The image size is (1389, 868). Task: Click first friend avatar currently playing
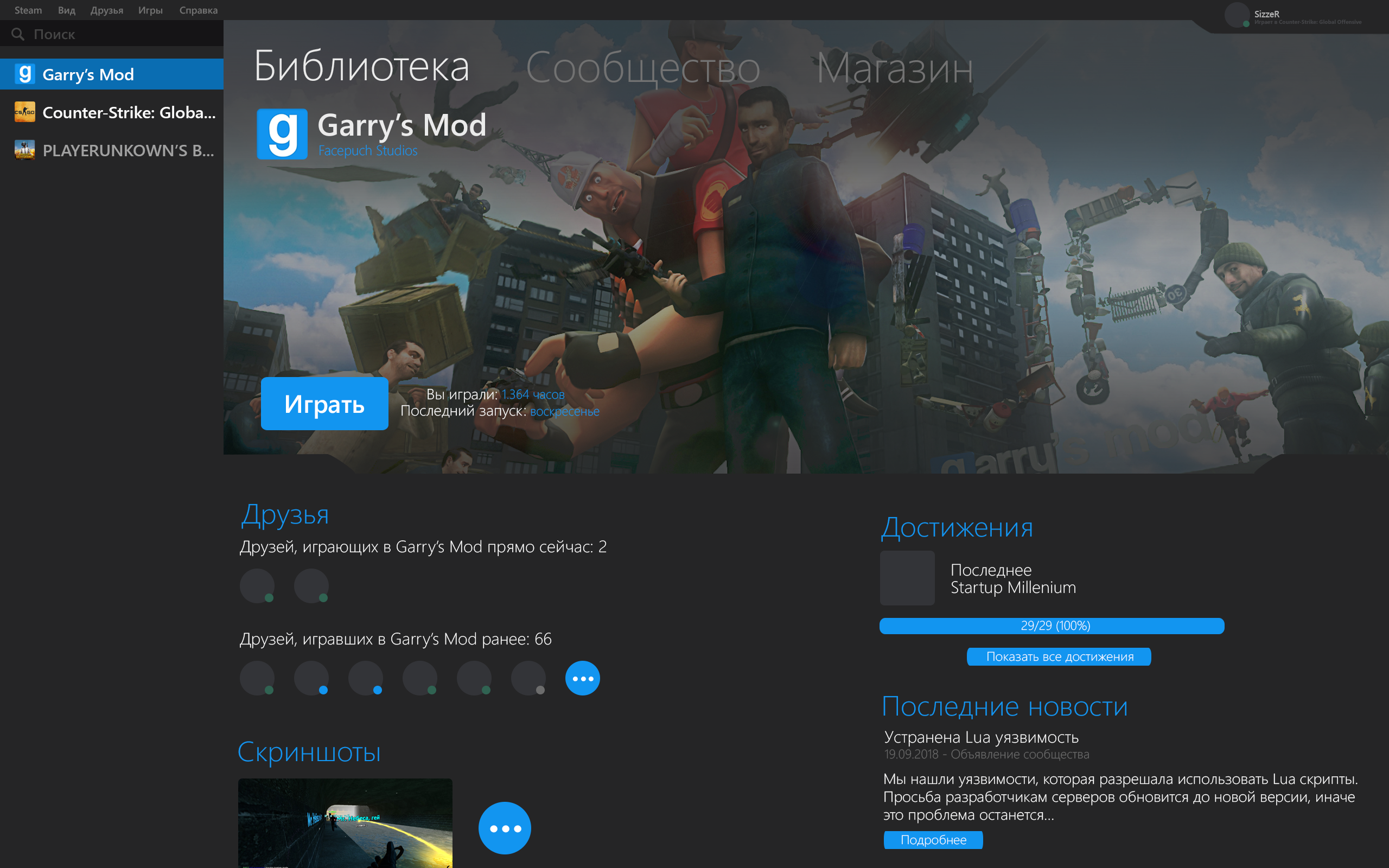pos(257,585)
